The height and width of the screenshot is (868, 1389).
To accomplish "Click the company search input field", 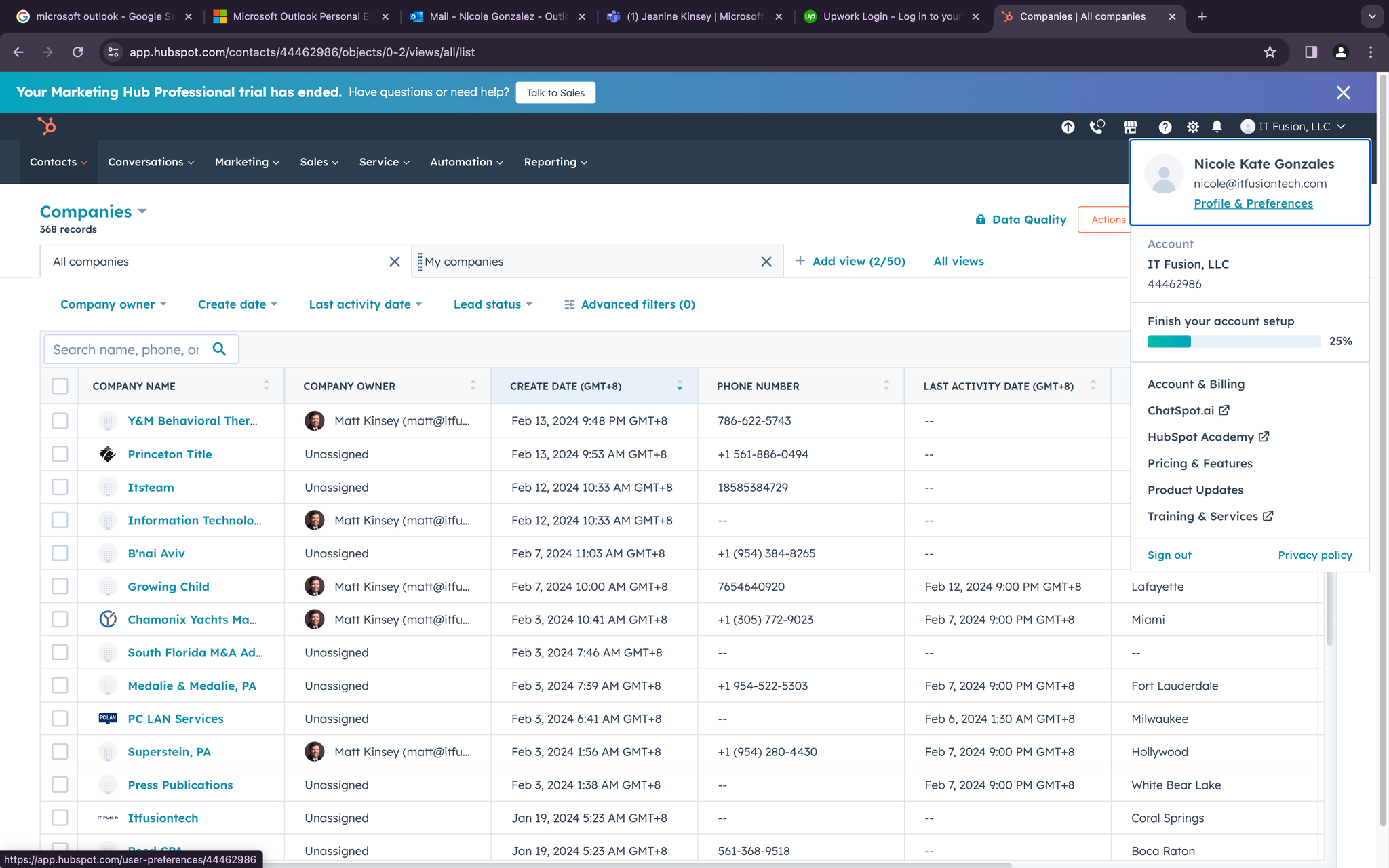I will pos(126,349).
